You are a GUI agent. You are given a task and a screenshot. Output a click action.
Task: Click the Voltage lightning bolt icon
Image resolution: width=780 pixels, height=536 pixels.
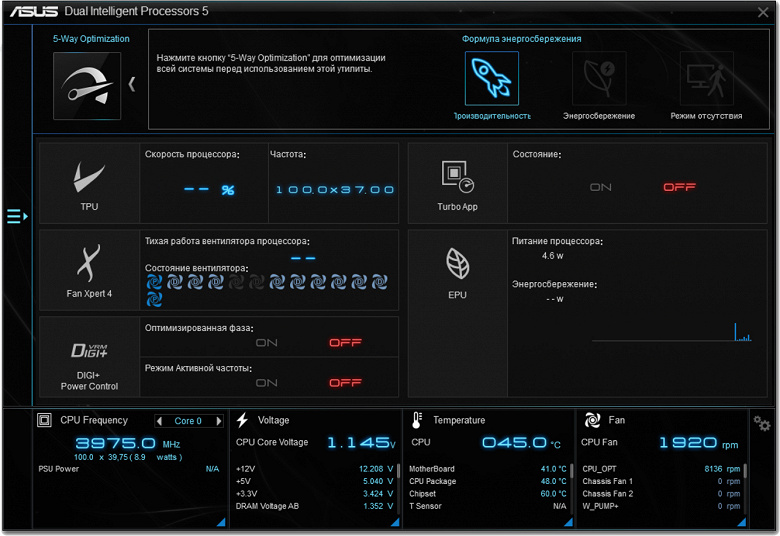[242, 420]
